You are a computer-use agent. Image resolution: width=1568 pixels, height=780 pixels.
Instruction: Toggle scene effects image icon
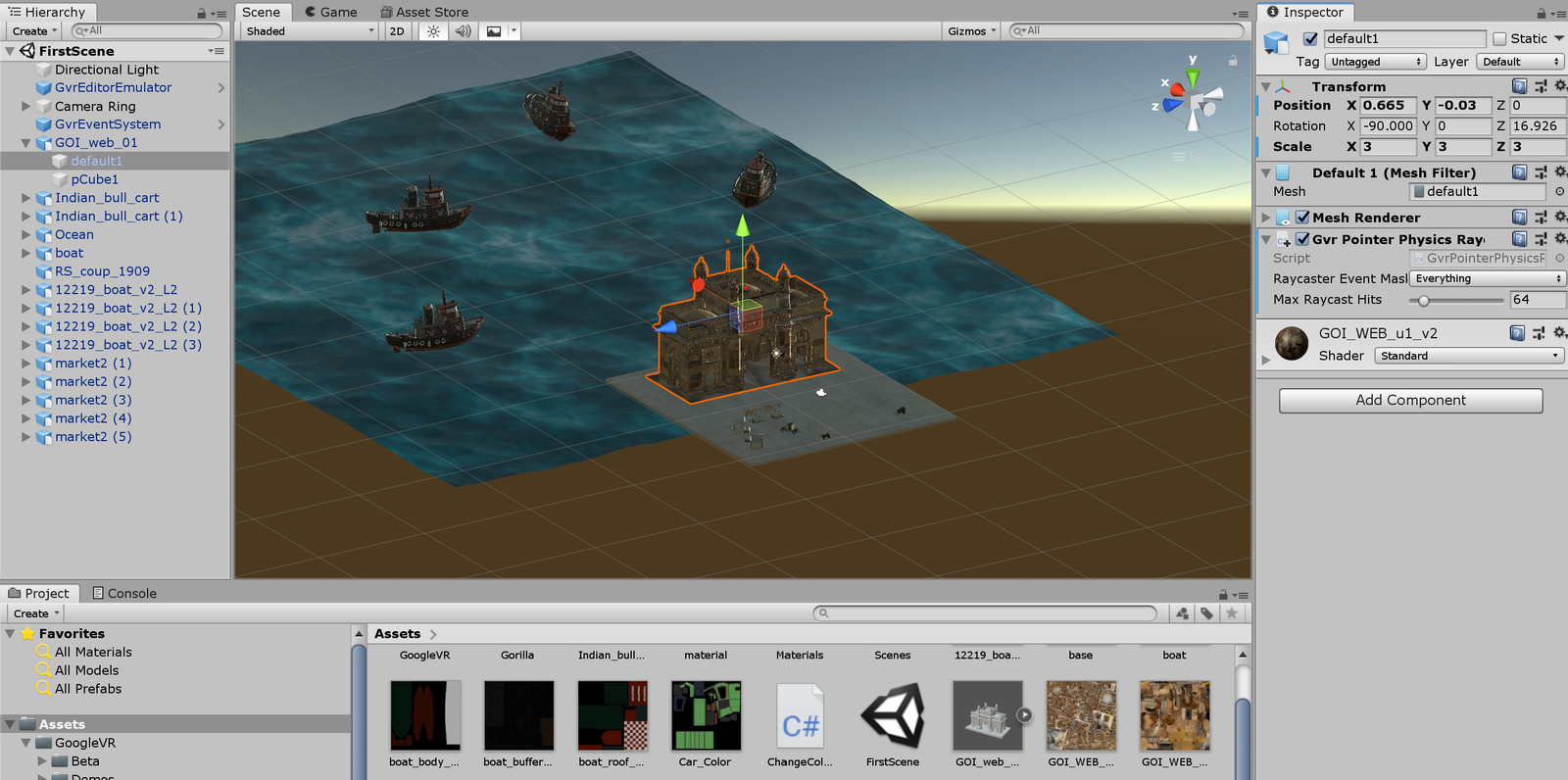pos(494,31)
